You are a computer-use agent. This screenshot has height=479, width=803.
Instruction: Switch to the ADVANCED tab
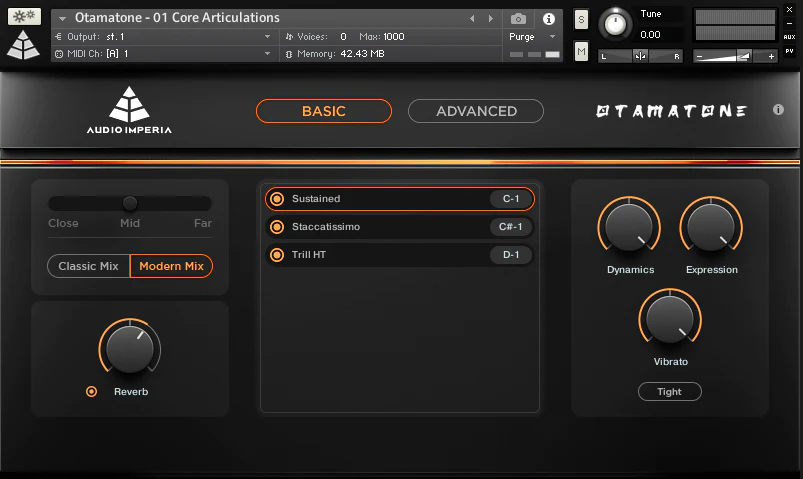click(476, 111)
